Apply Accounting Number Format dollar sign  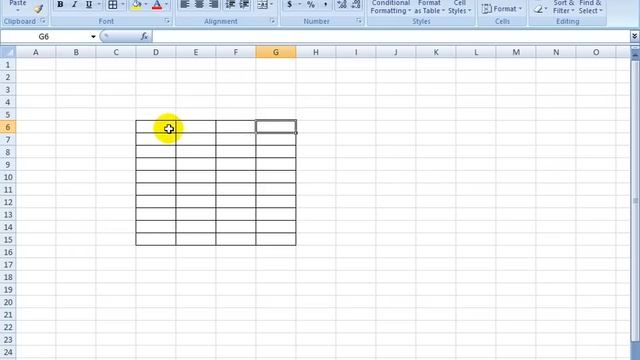289,4
